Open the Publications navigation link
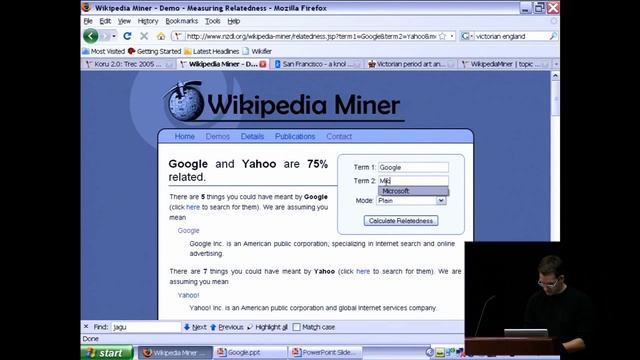The height and width of the screenshot is (360, 640). click(295, 136)
